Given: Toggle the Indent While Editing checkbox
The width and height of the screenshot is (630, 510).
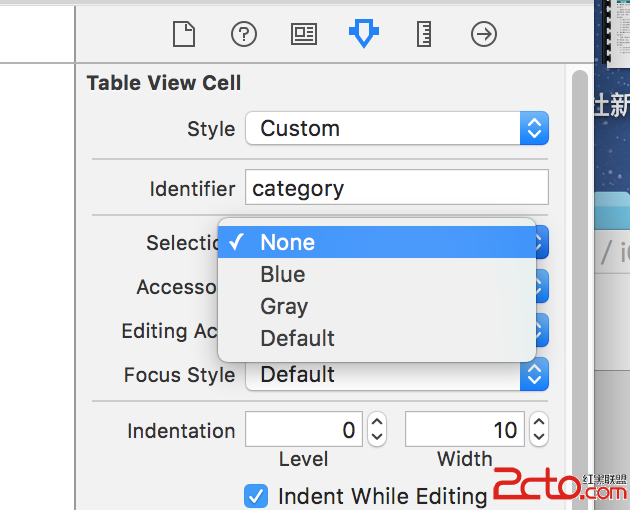Looking at the screenshot, I should (257, 496).
